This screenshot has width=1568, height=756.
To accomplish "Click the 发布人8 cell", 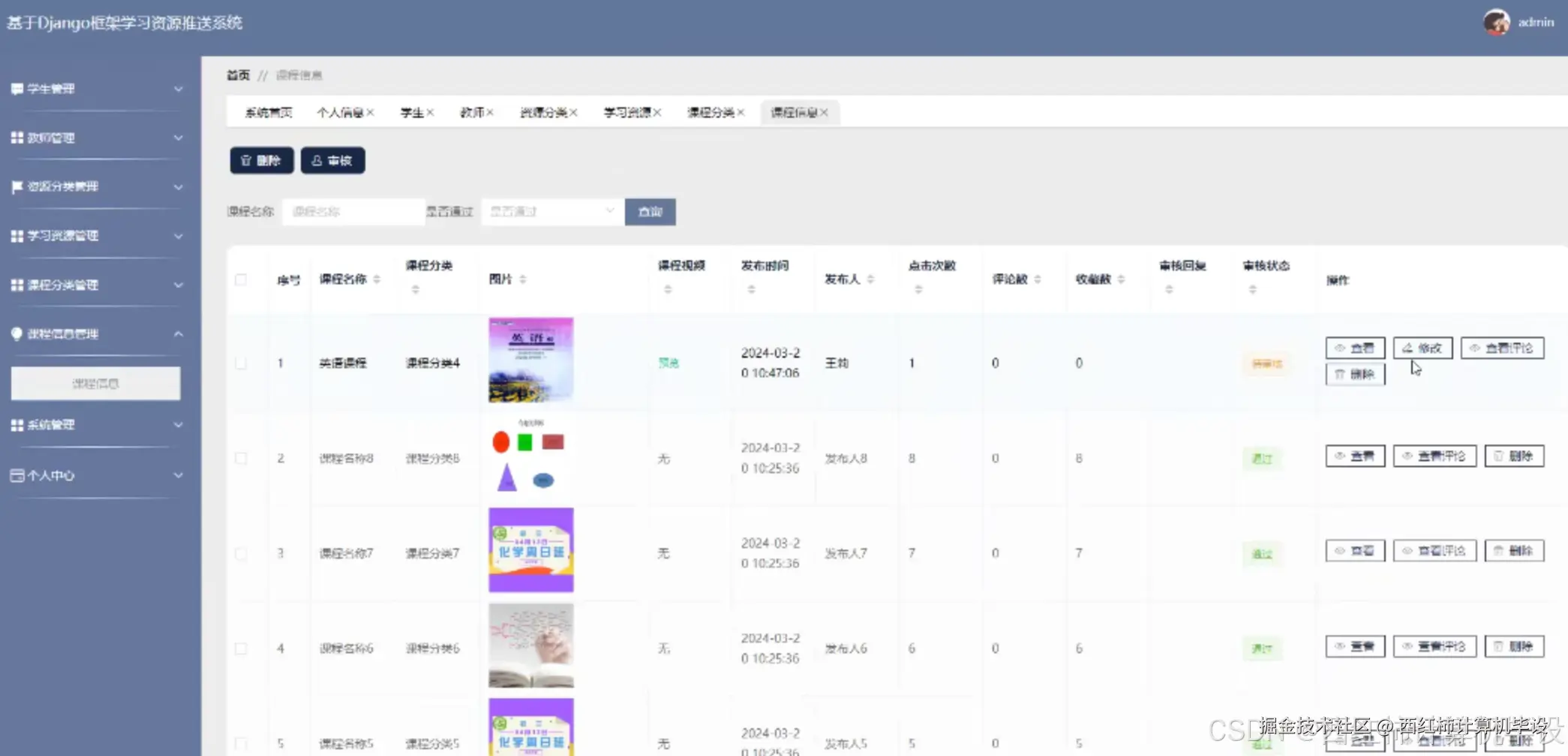I will point(846,458).
